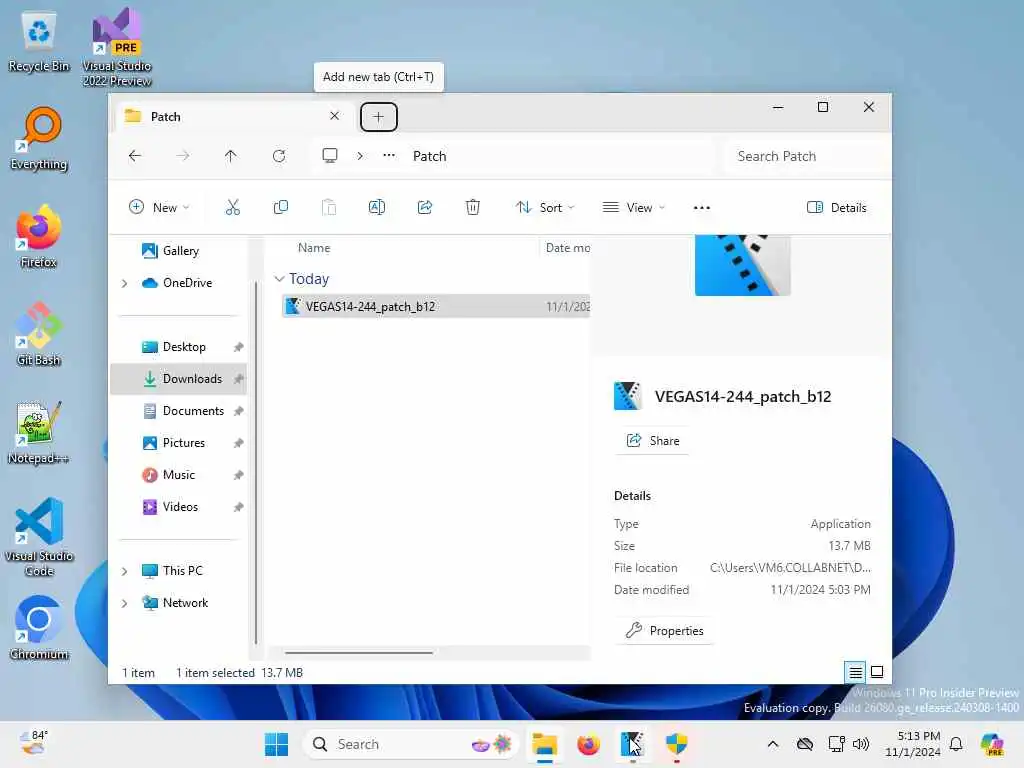Select Visual Studio 2022 Preview desktop icon

point(117,47)
